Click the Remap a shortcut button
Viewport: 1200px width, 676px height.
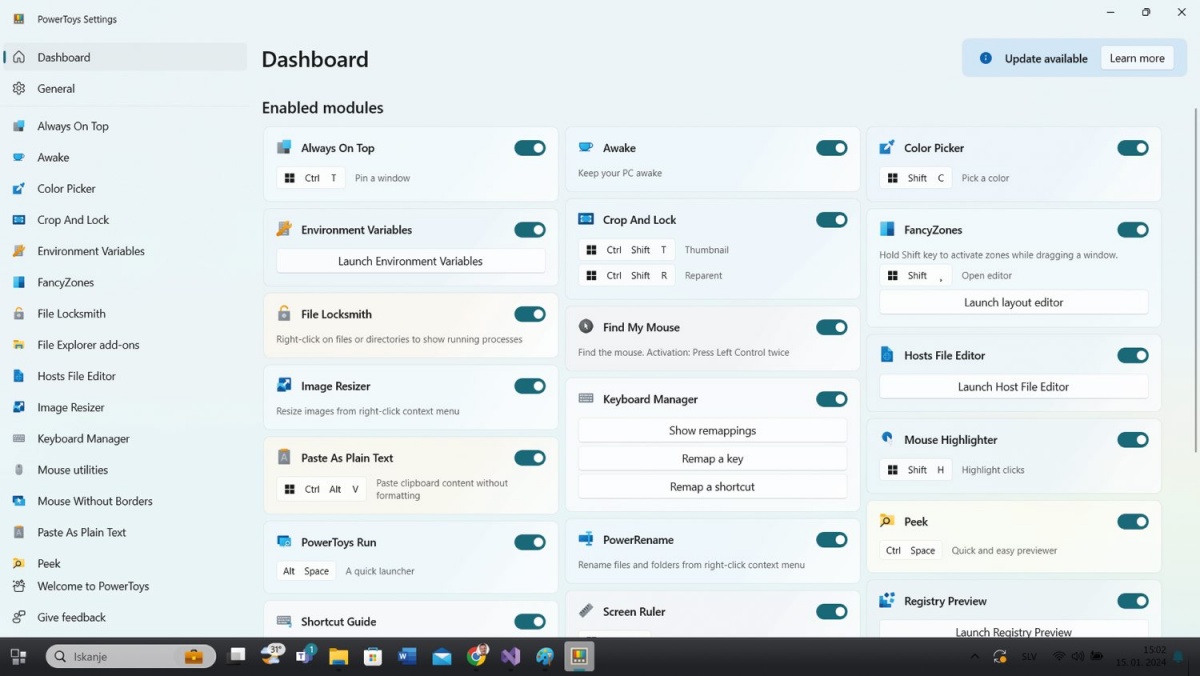(713, 486)
